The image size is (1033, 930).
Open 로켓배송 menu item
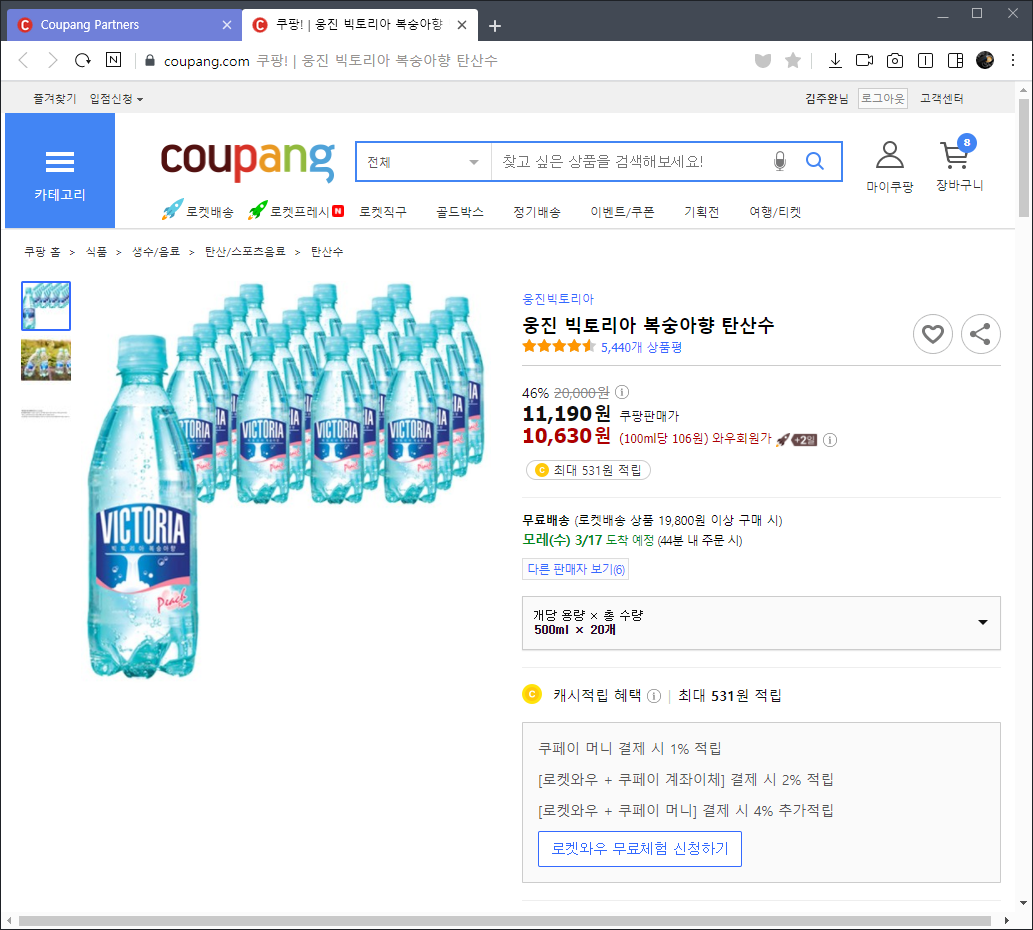point(198,211)
